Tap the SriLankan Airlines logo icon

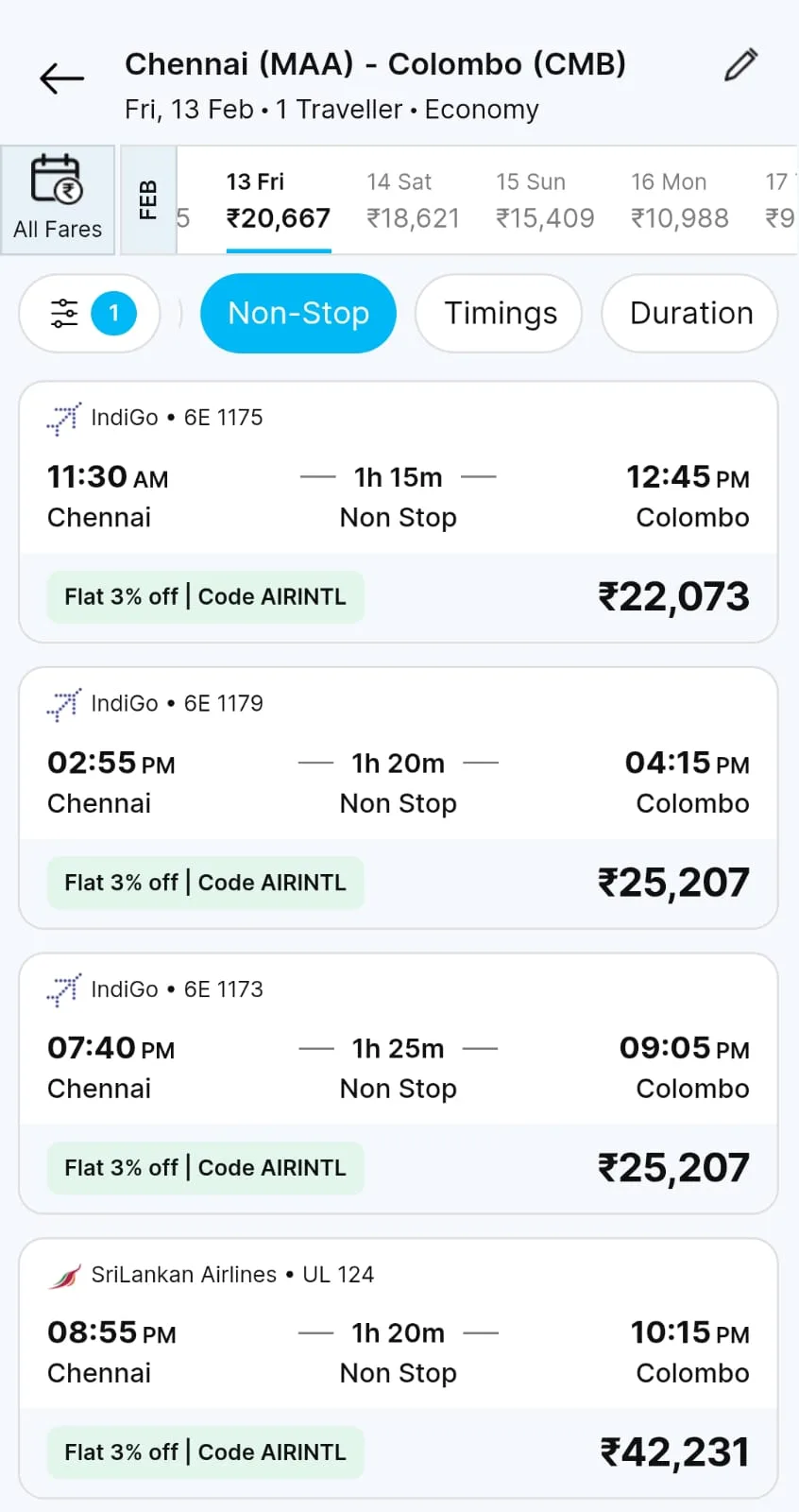coord(64,1276)
